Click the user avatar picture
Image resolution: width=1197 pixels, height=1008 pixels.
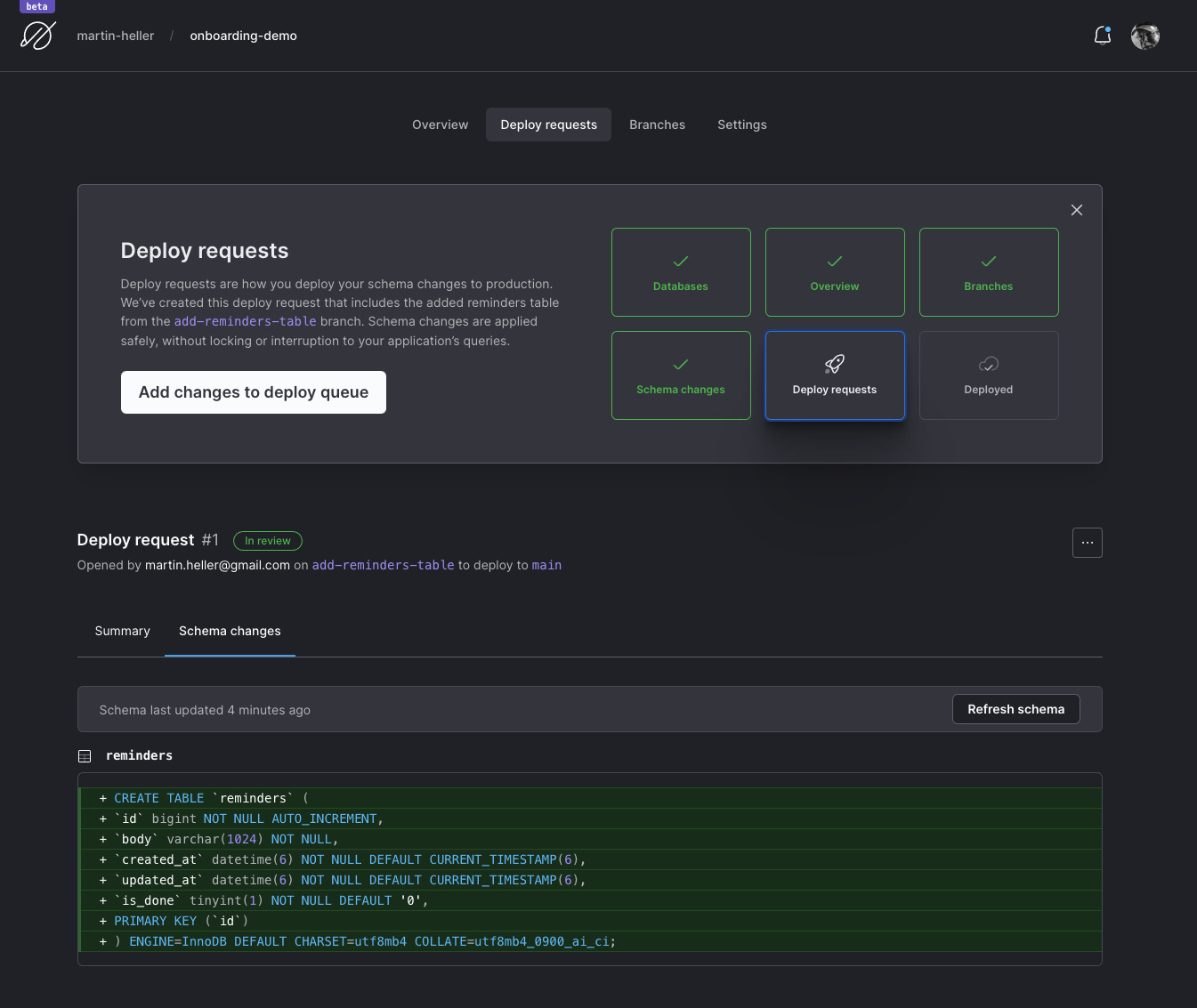coord(1144,36)
